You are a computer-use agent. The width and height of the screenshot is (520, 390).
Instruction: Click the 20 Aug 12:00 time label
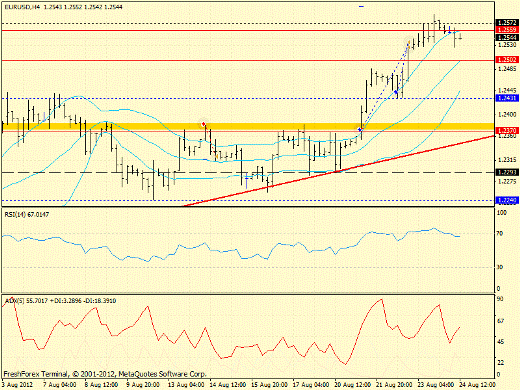pos(353,385)
